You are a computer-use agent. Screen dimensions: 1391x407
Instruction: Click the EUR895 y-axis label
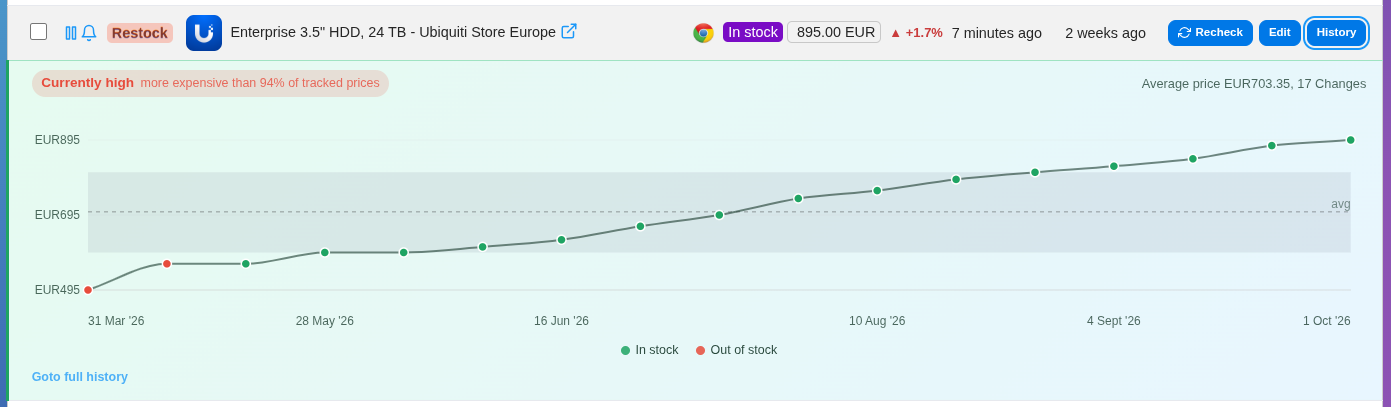[57, 140]
